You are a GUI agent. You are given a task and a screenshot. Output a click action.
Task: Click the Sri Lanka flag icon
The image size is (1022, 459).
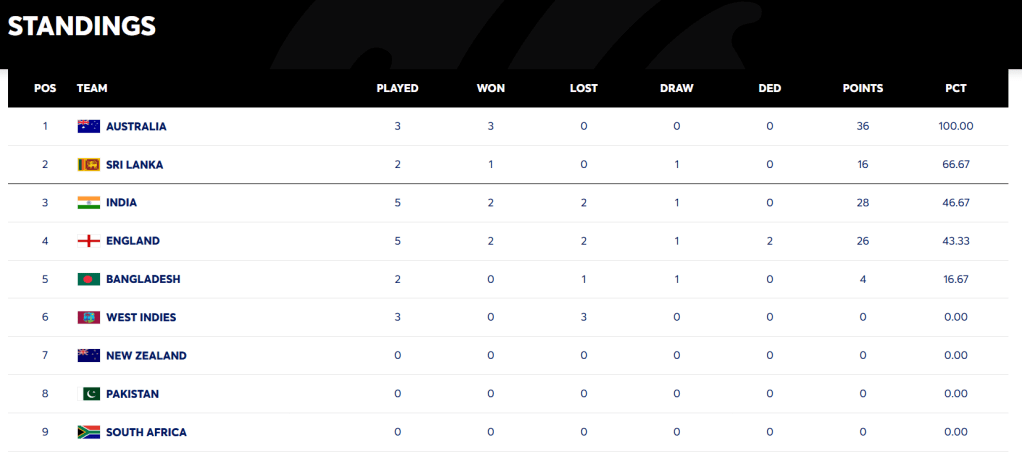(89, 165)
